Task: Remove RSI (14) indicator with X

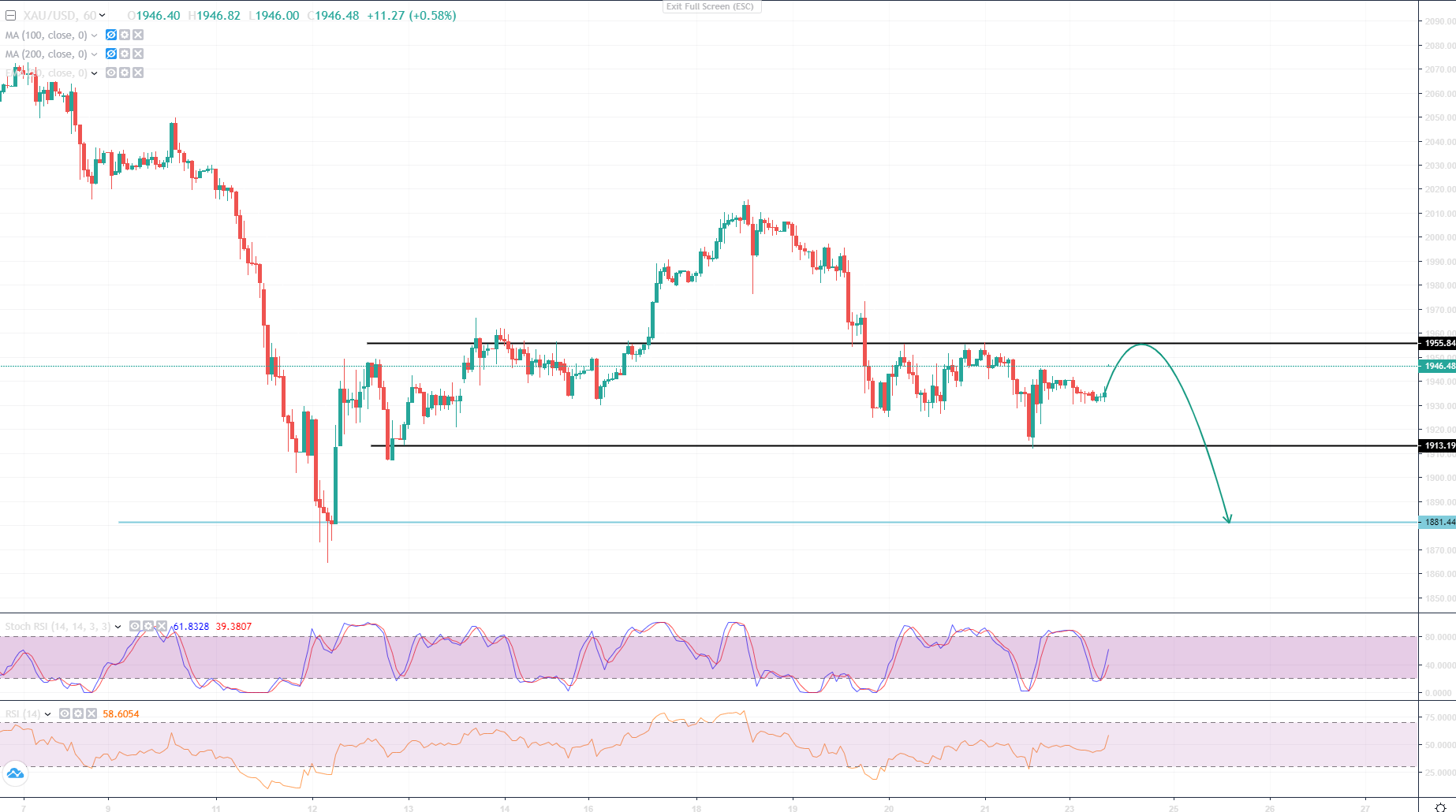Action: [91, 713]
